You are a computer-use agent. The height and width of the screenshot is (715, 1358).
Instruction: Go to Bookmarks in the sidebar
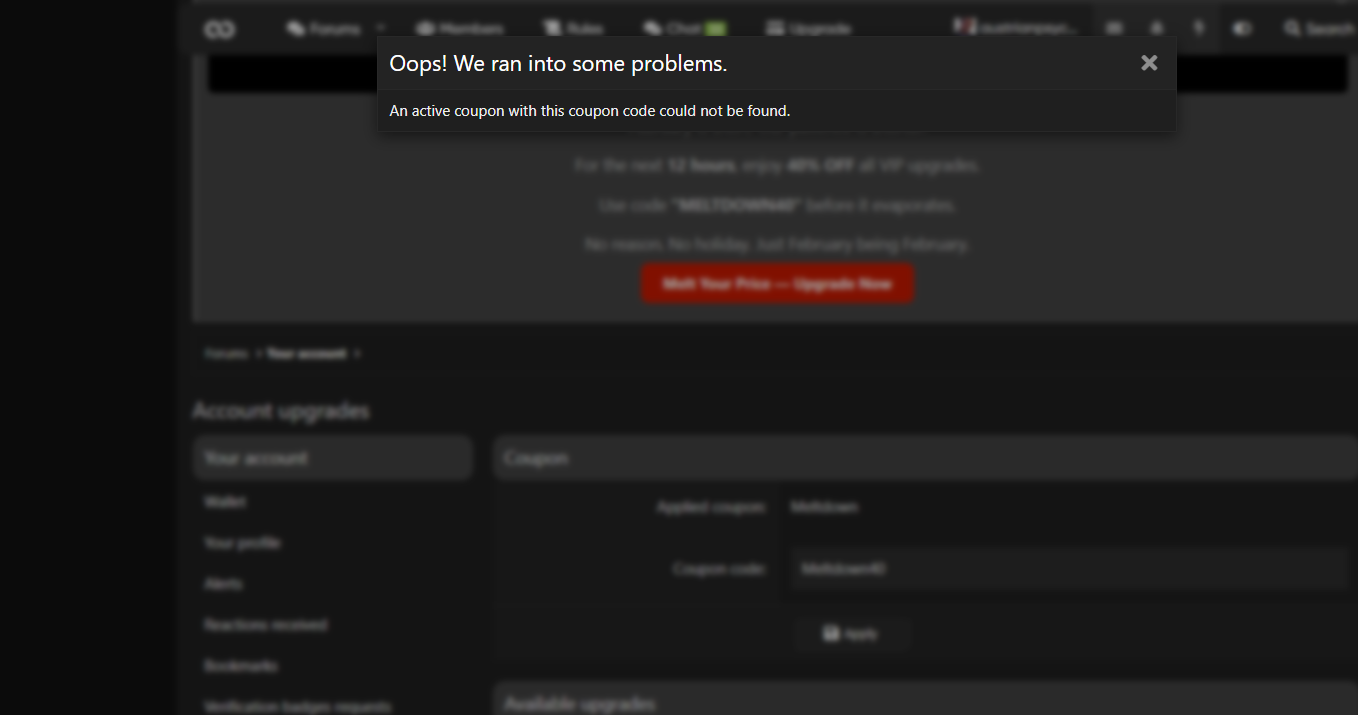(x=241, y=665)
